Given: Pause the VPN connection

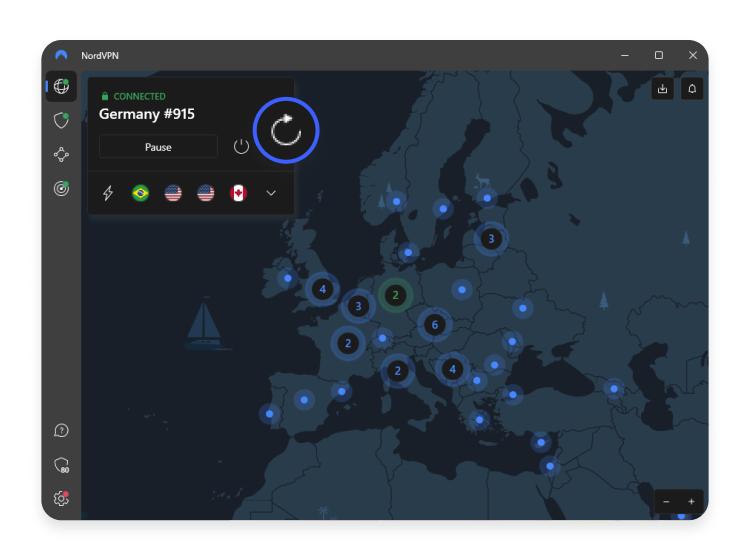Looking at the screenshot, I should click(158, 147).
